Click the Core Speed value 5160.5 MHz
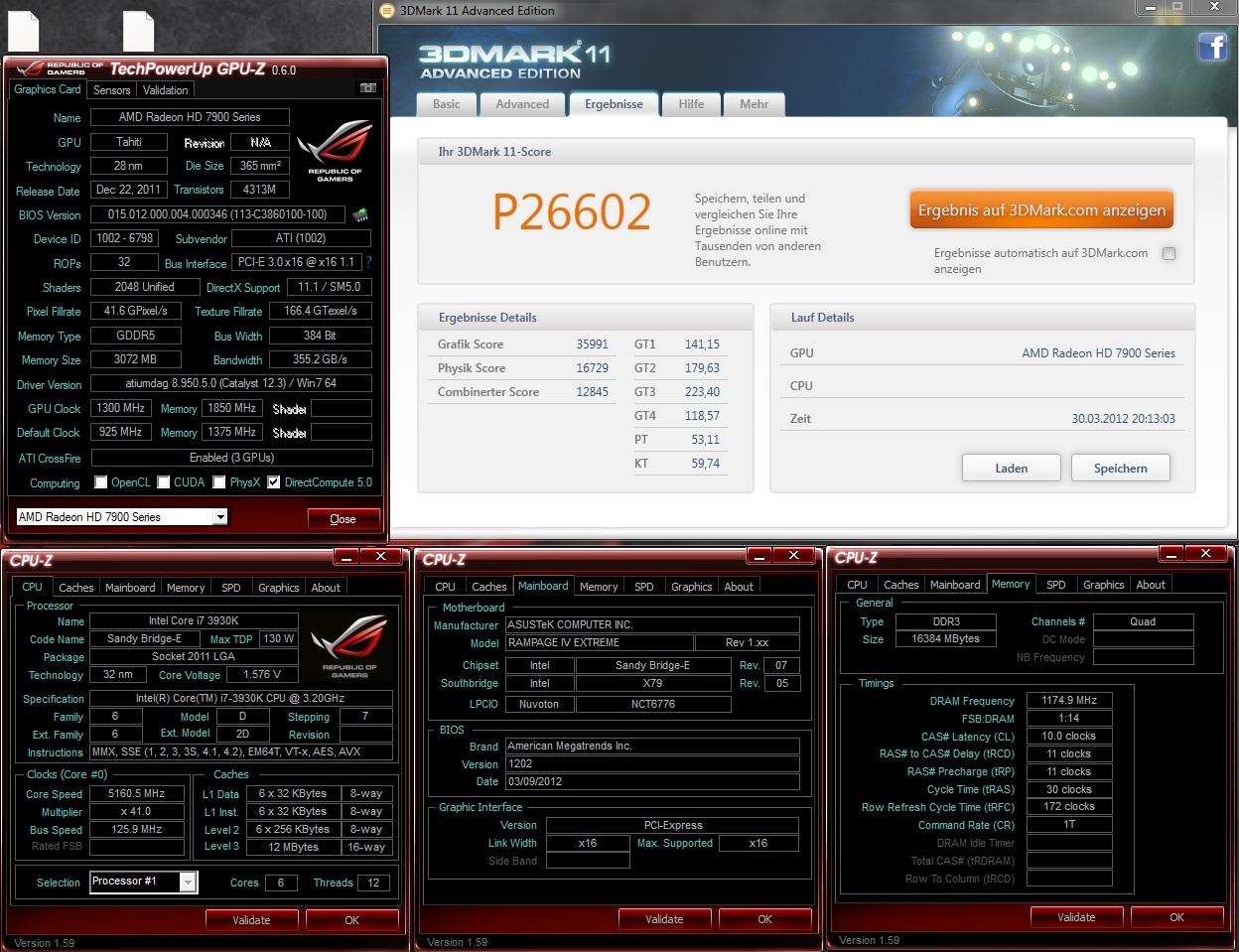 click(x=136, y=794)
